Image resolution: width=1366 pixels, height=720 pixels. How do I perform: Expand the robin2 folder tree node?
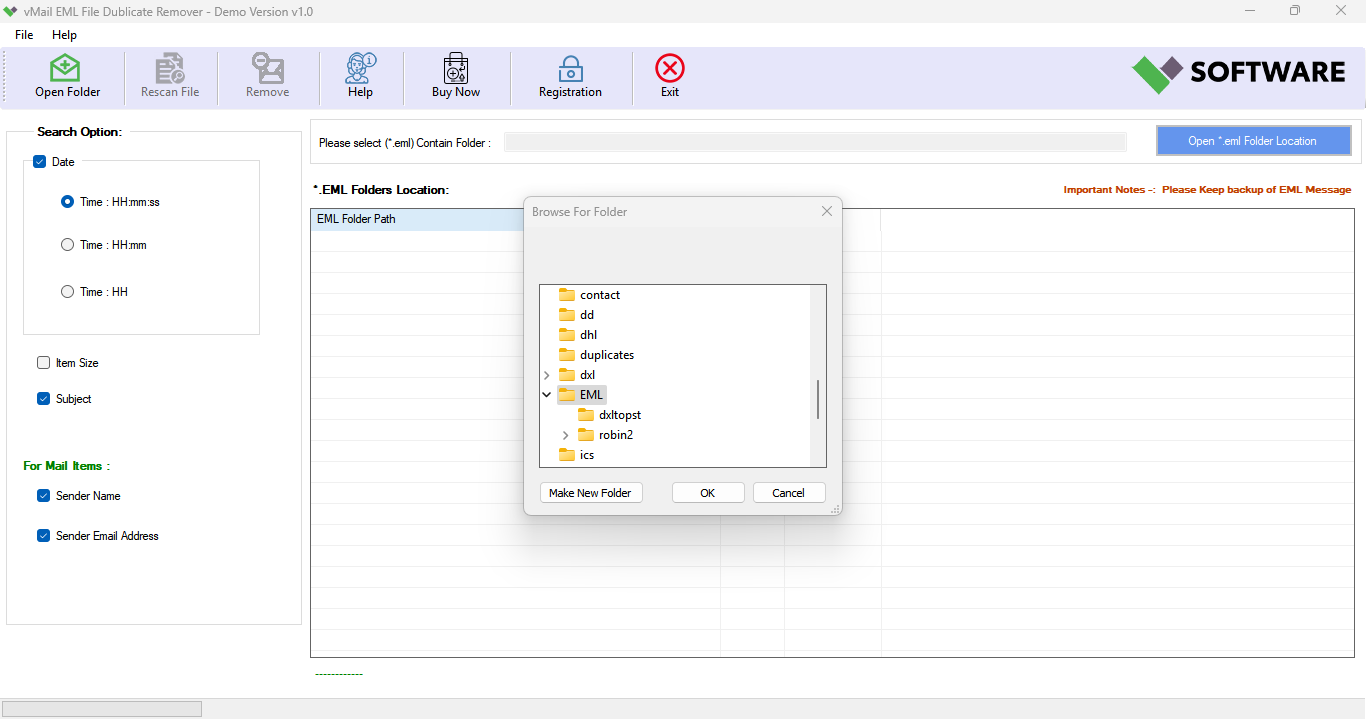pos(565,435)
